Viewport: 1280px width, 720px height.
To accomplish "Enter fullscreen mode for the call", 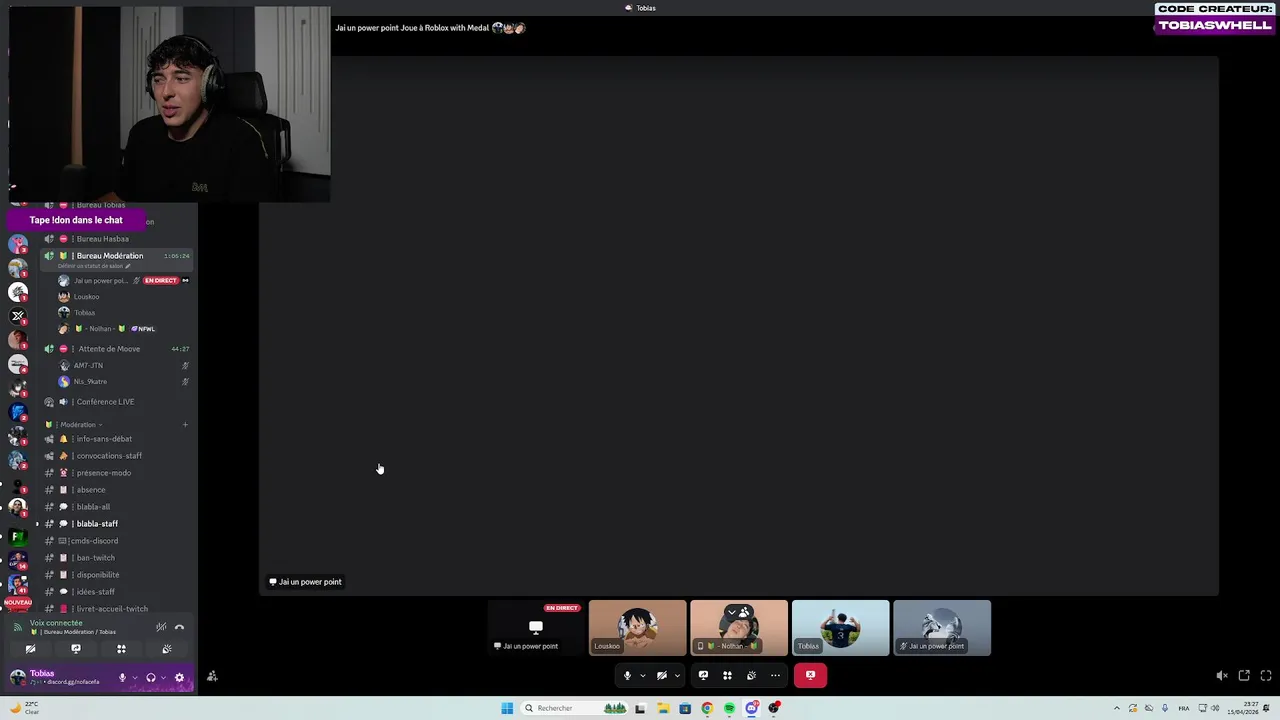I will (x=1266, y=676).
